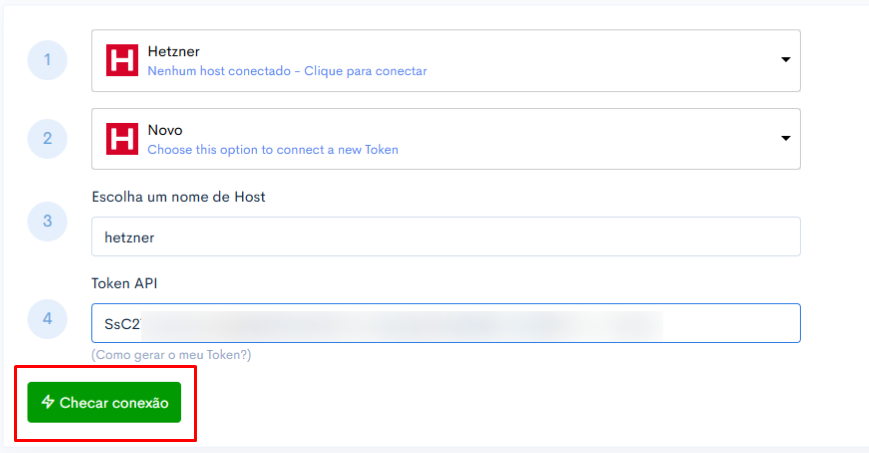Click 'Choose this option to connect a new Token'
The height and width of the screenshot is (453, 869).
(273, 150)
